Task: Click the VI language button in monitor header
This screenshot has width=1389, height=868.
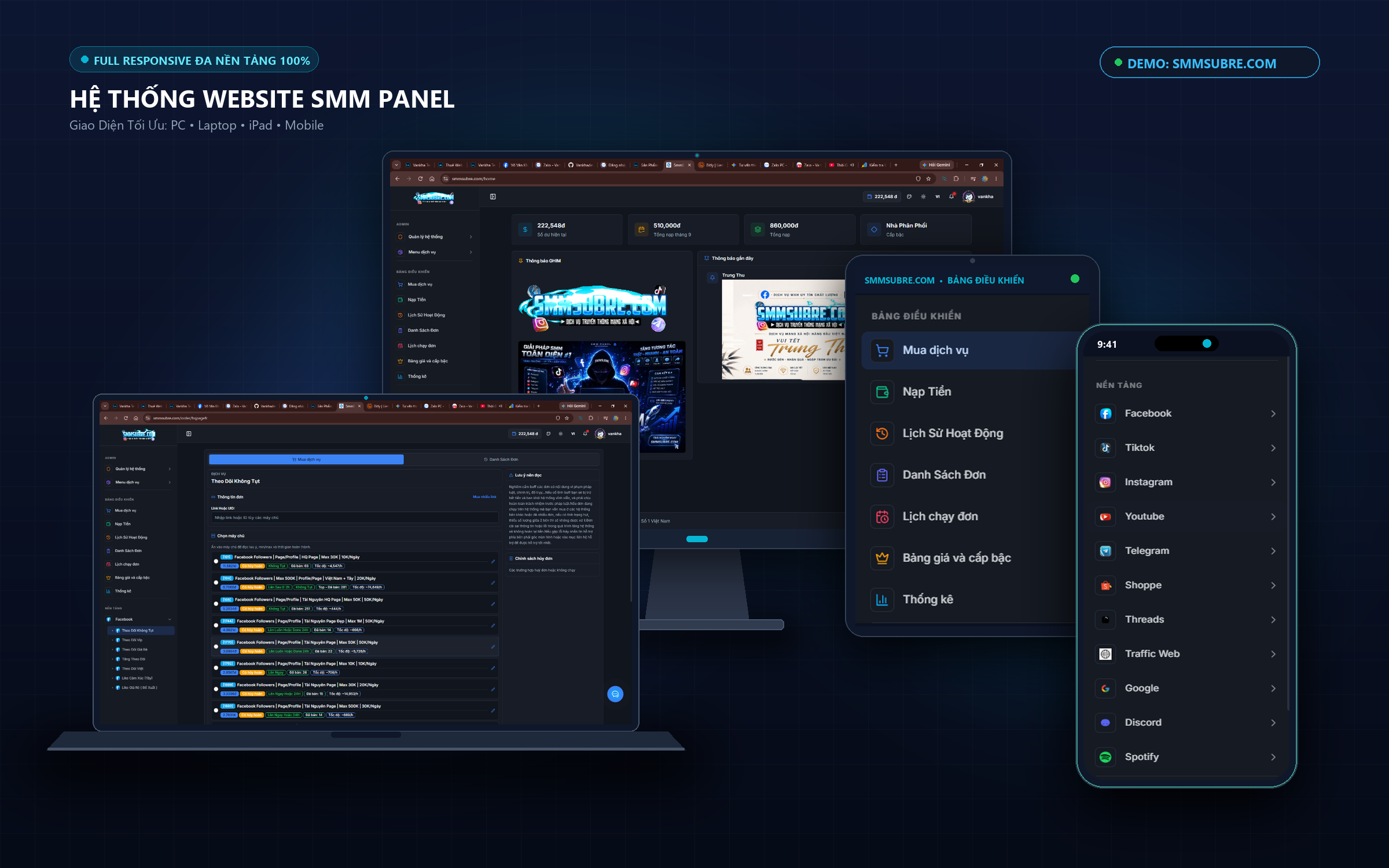Action: pyautogui.click(x=938, y=197)
